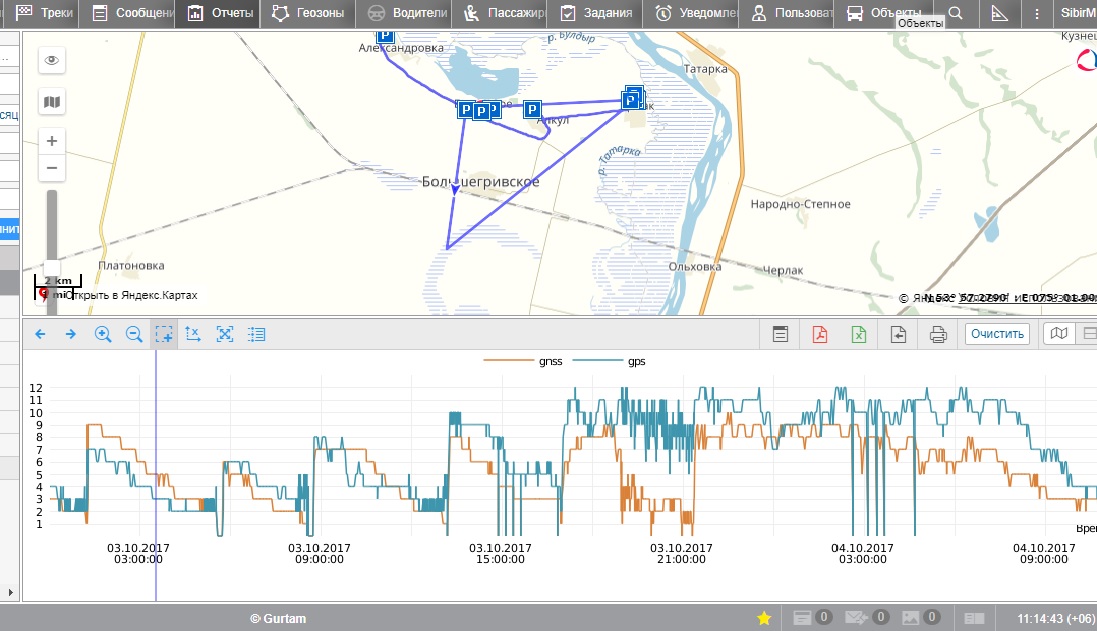The image size is (1097, 631).
Task: Click the Очистить button
Action: (x=997, y=334)
